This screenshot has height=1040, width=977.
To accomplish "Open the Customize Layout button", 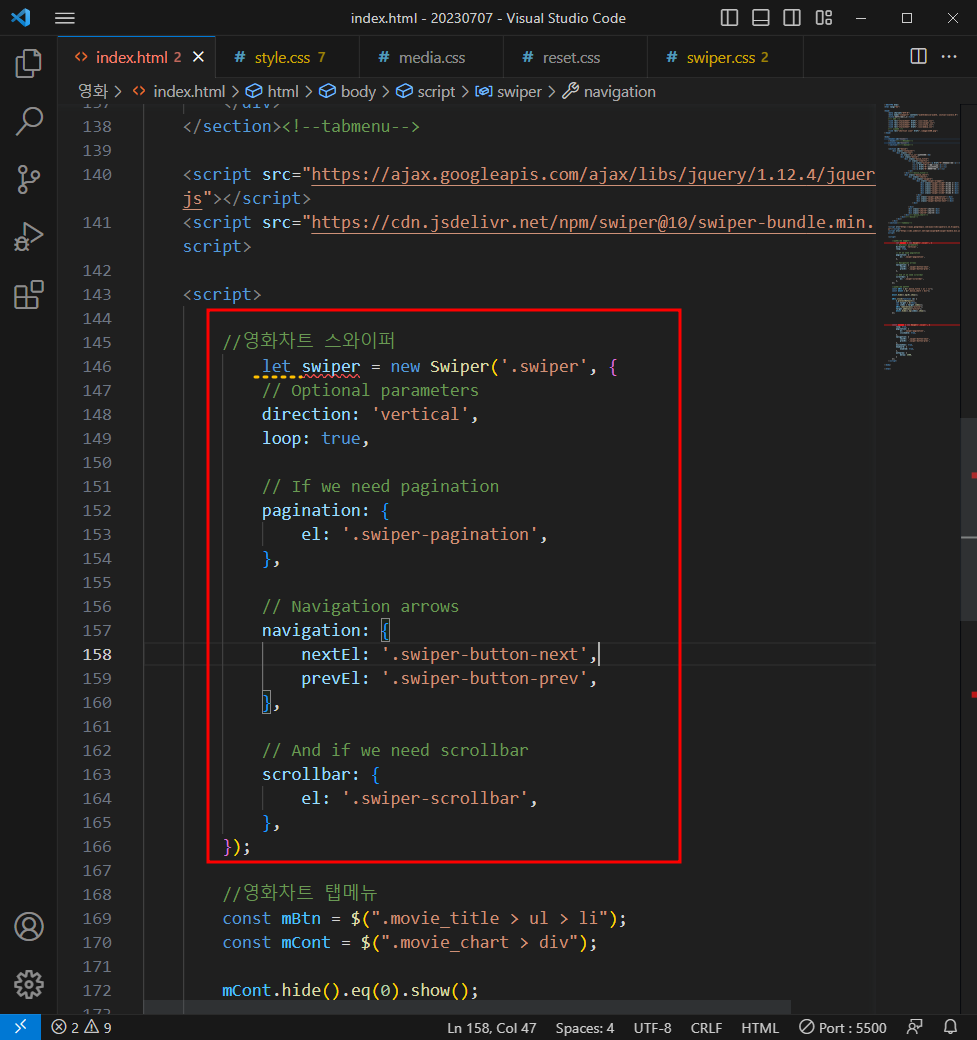I will click(x=823, y=18).
